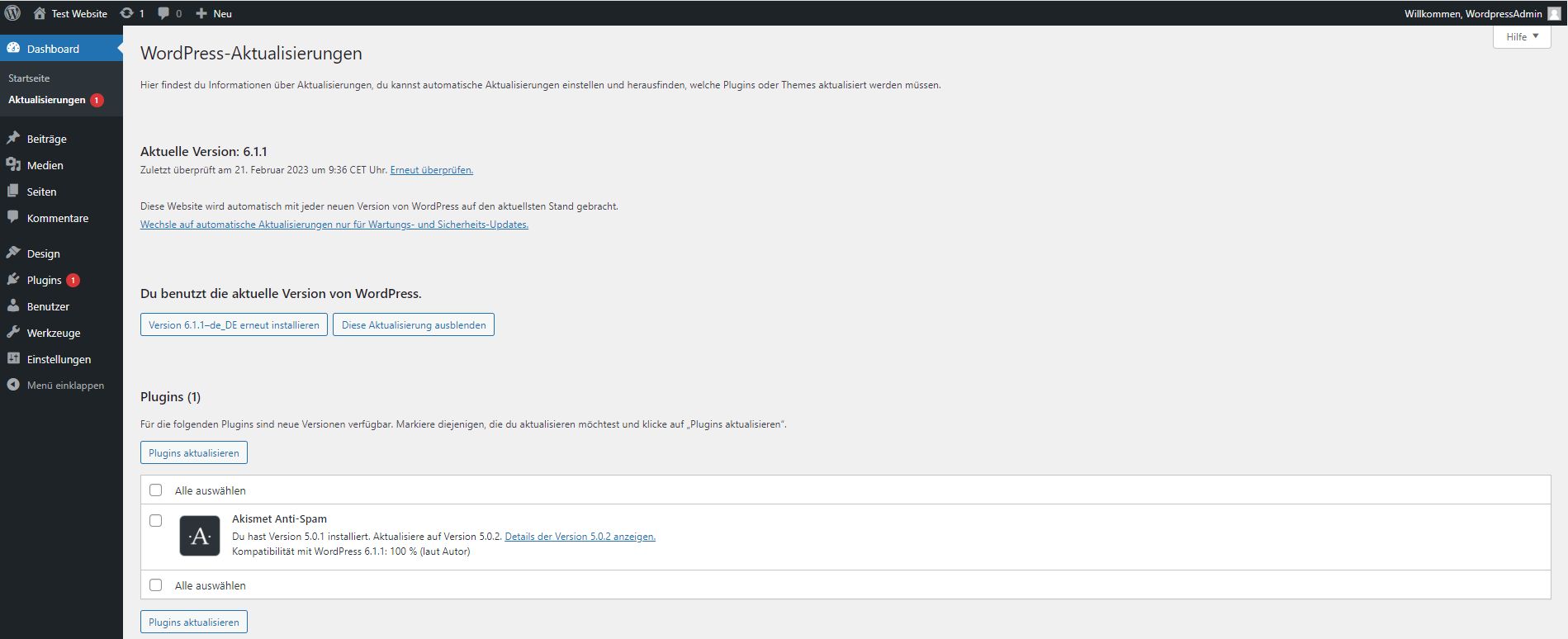Check the lower Alle auswählen checkbox

click(x=155, y=585)
